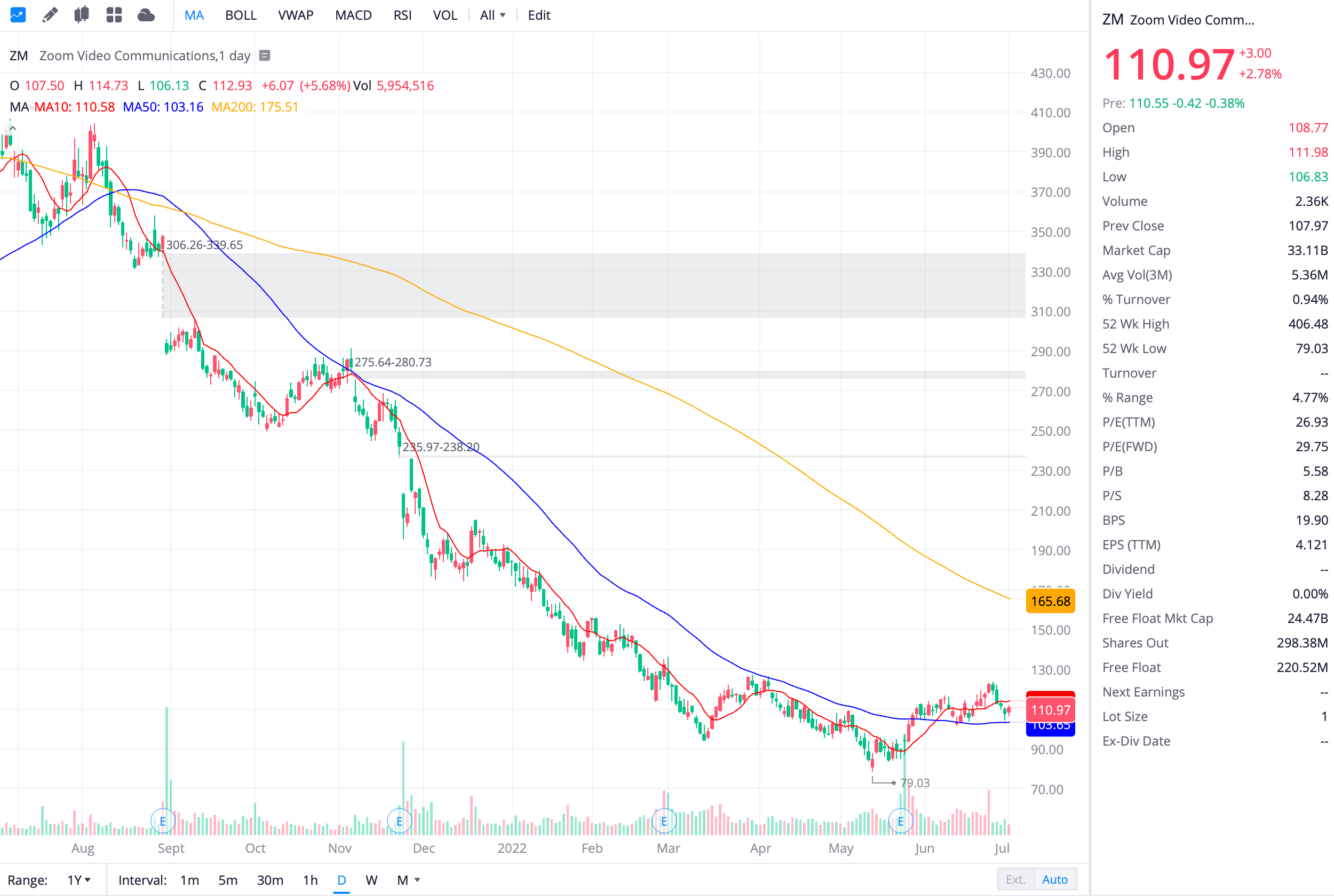Click the blue line chart icon
This screenshot has width=1334, height=896.
tap(18, 15)
